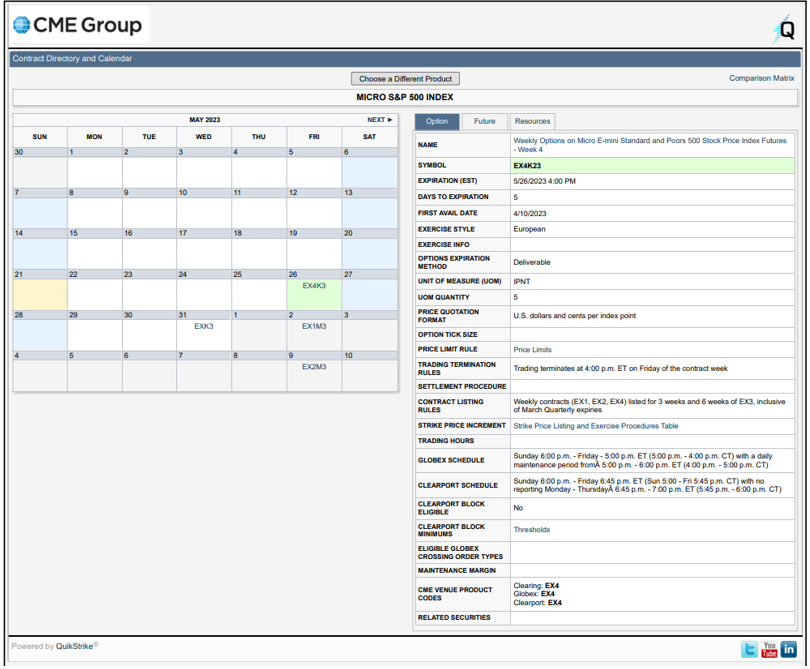
Task: Click expiration value 5/26/2023 4:00 PM
Action: point(544,181)
